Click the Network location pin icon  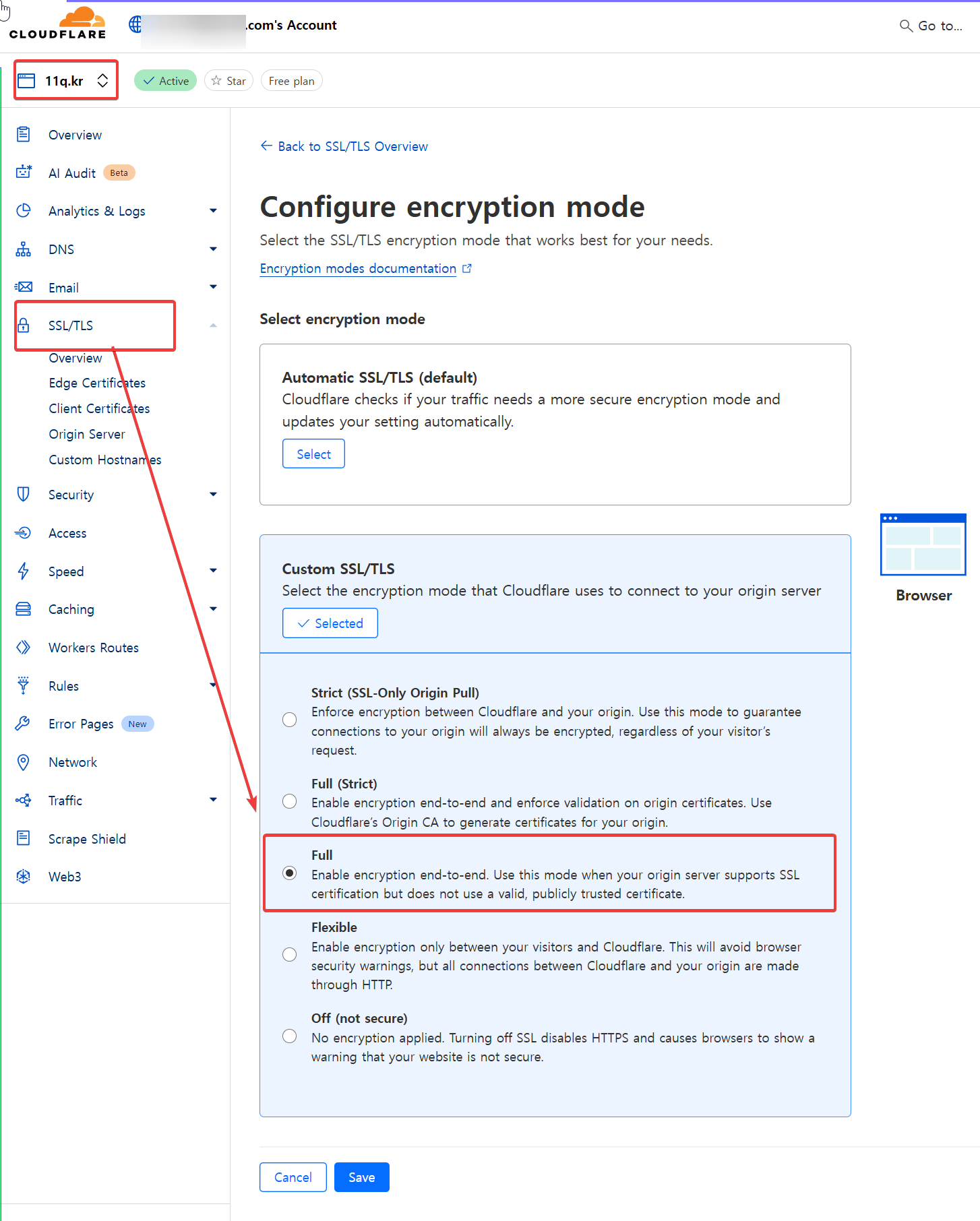[x=24, y=762]
